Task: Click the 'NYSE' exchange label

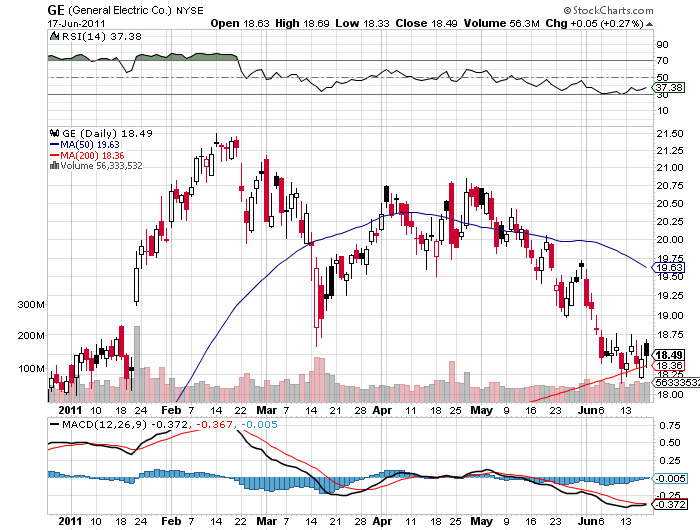Action: [x=190, y=10]
